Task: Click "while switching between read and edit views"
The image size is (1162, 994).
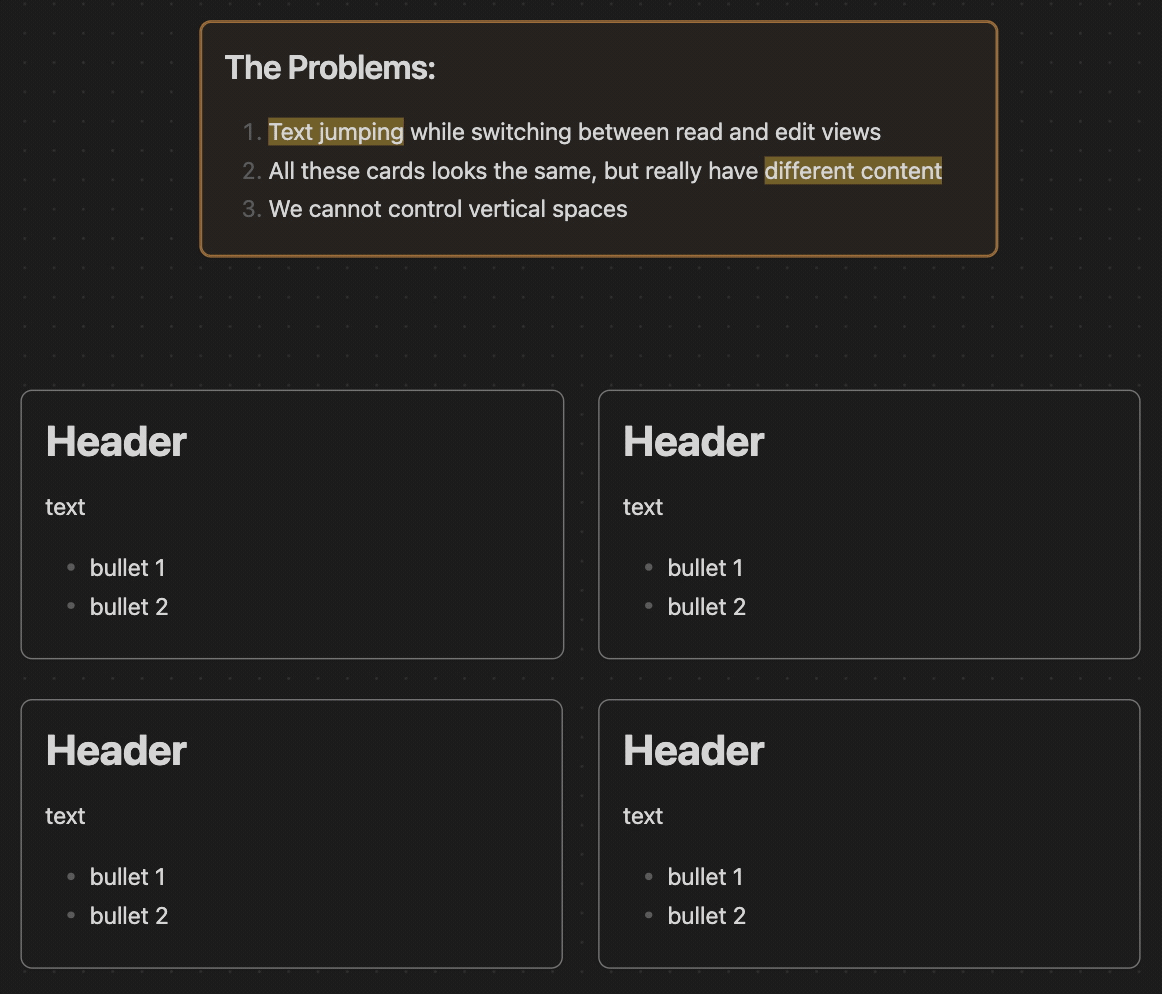Action: (x=645, y=132)
